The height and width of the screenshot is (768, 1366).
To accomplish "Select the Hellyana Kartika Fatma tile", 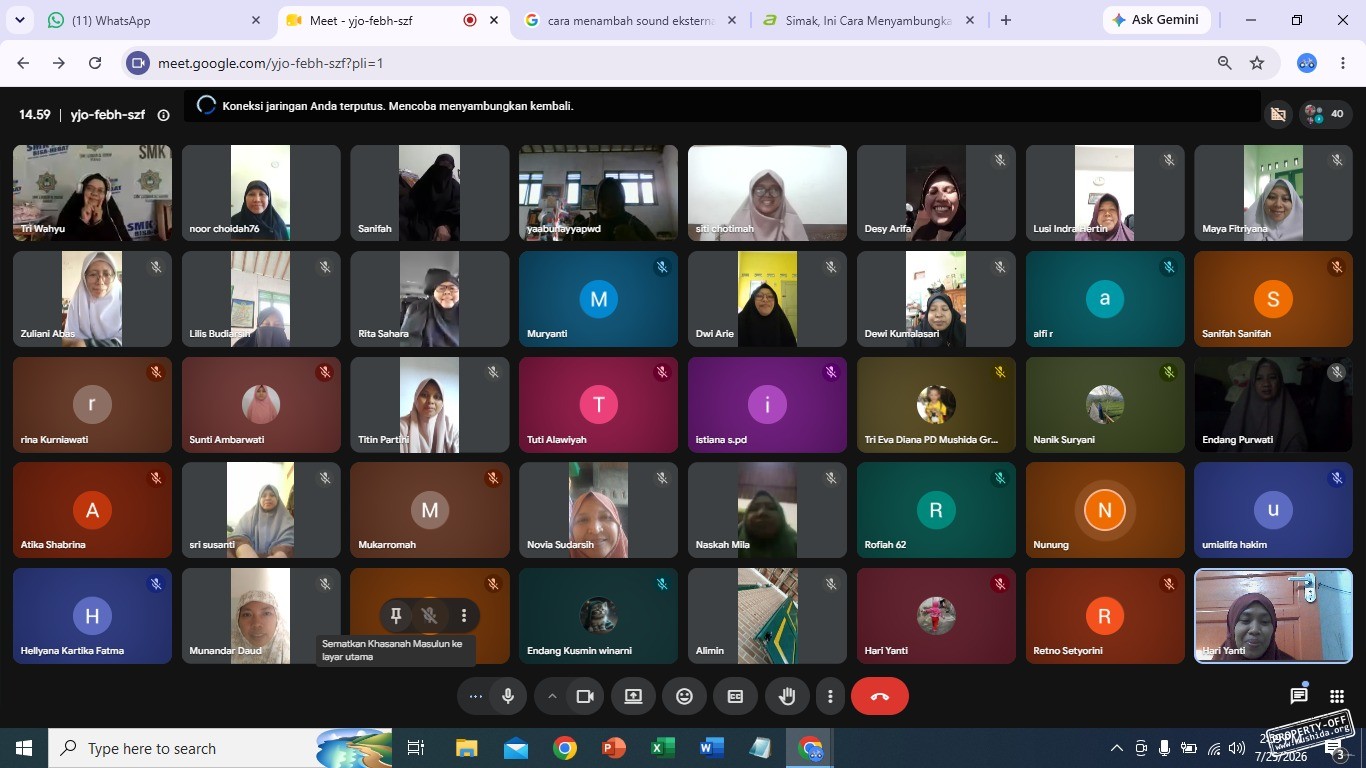I will (x=92, y=616).
